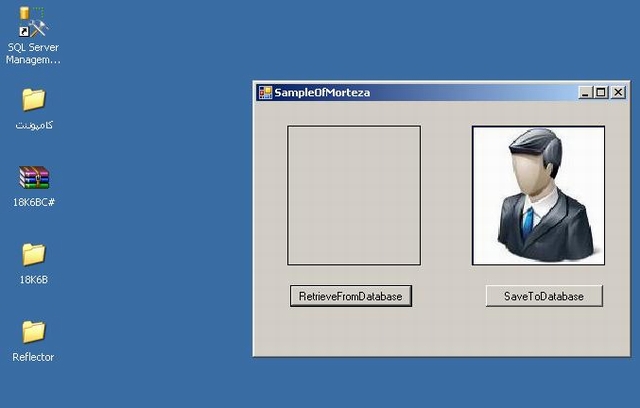This screenshot has width=640, height=408.
Task: Select the Reflector folder icon
Action: (x=33, y=332)
